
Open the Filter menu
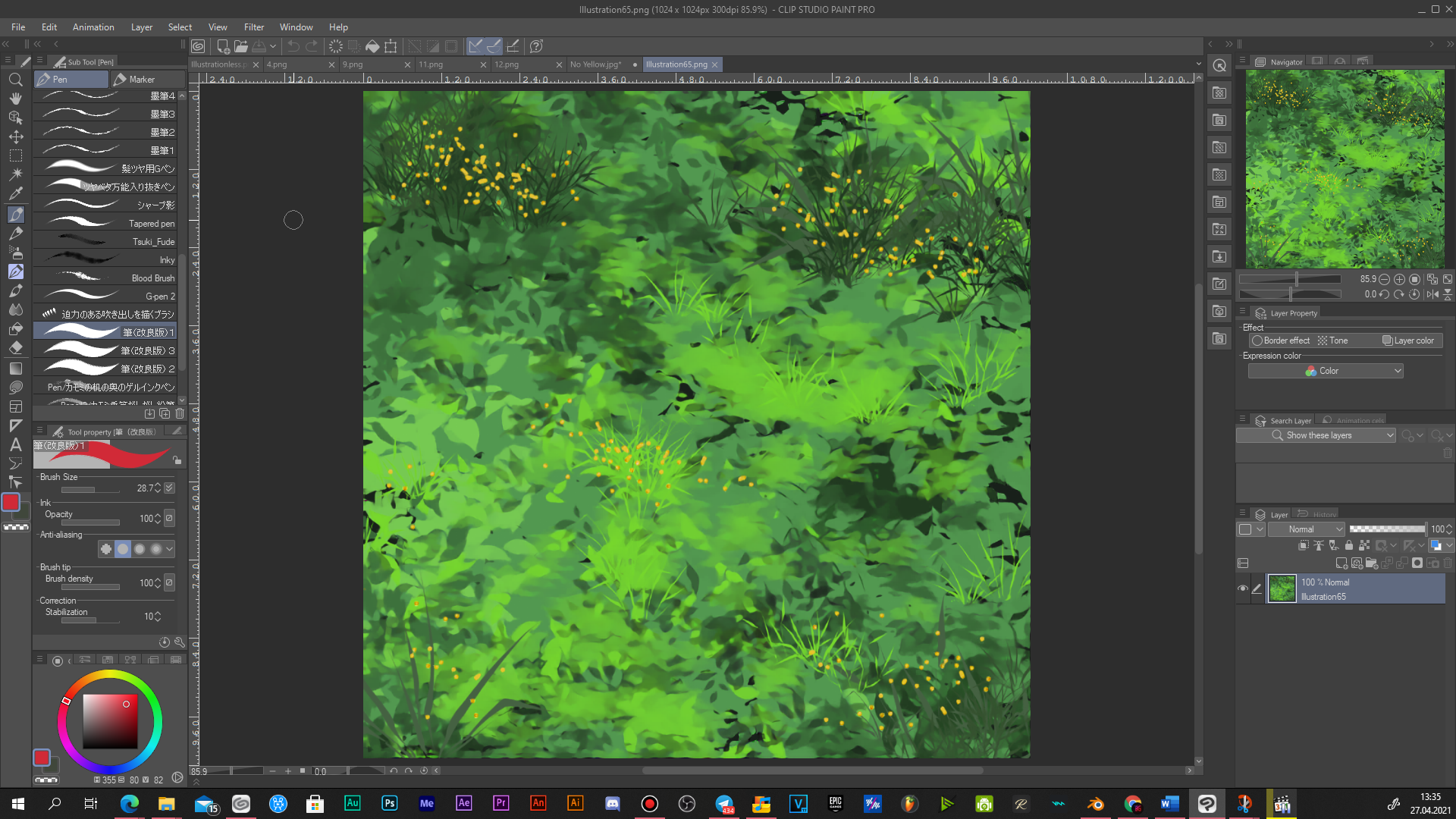[x=253, y=27]
